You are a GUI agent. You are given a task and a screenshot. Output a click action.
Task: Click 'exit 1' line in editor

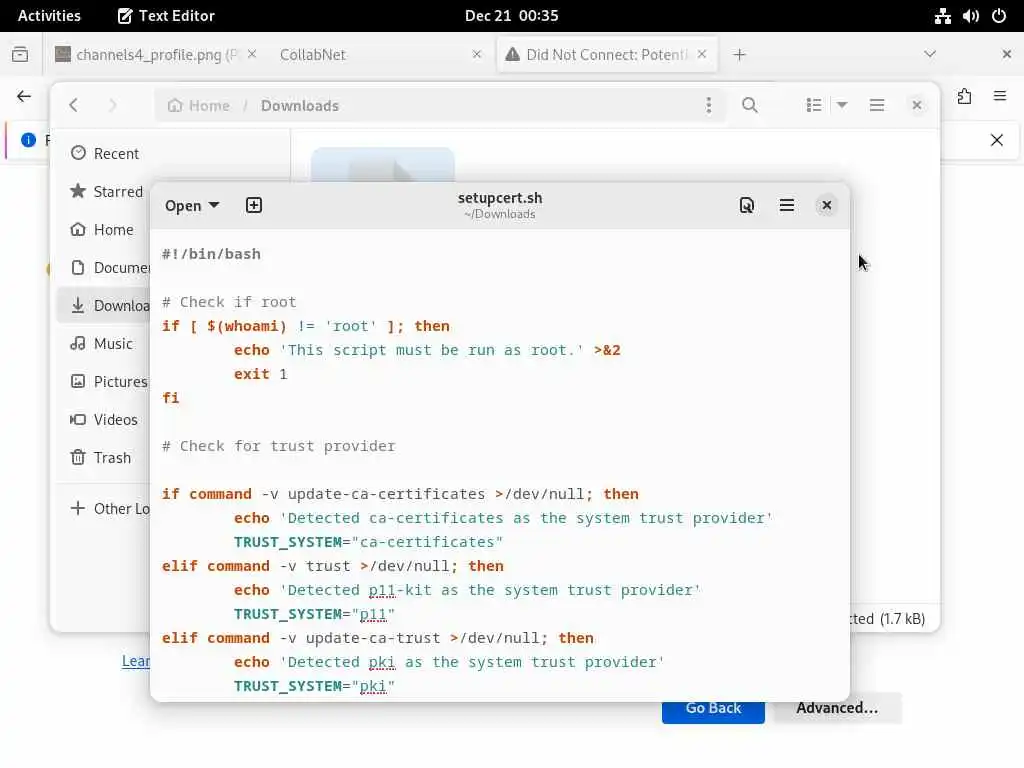tap(261, 374)
